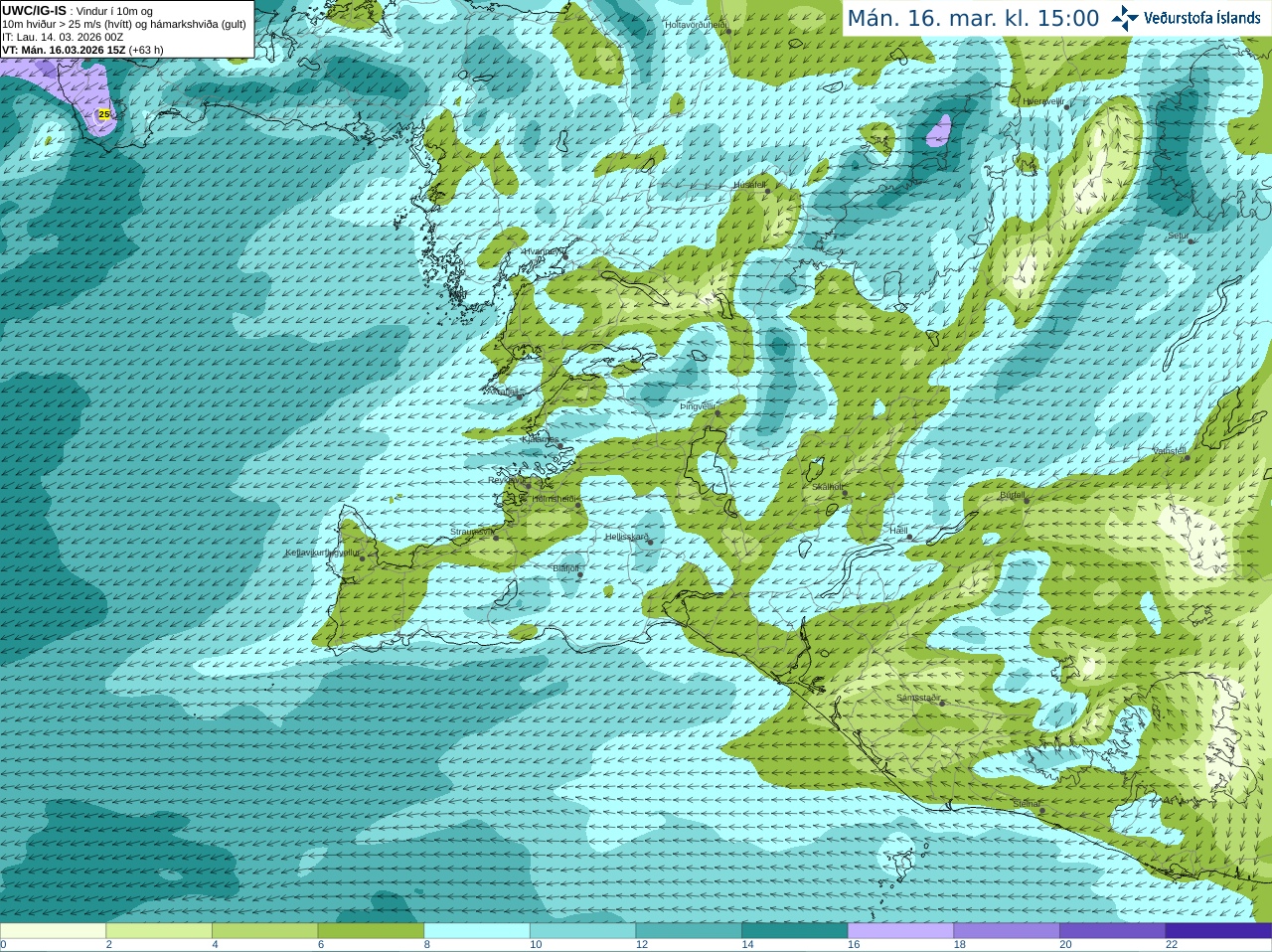The width and height of the screenshot is (1272, 952).
Task: Click the Hvanneyri station label
Action: [x=543, y=251]
